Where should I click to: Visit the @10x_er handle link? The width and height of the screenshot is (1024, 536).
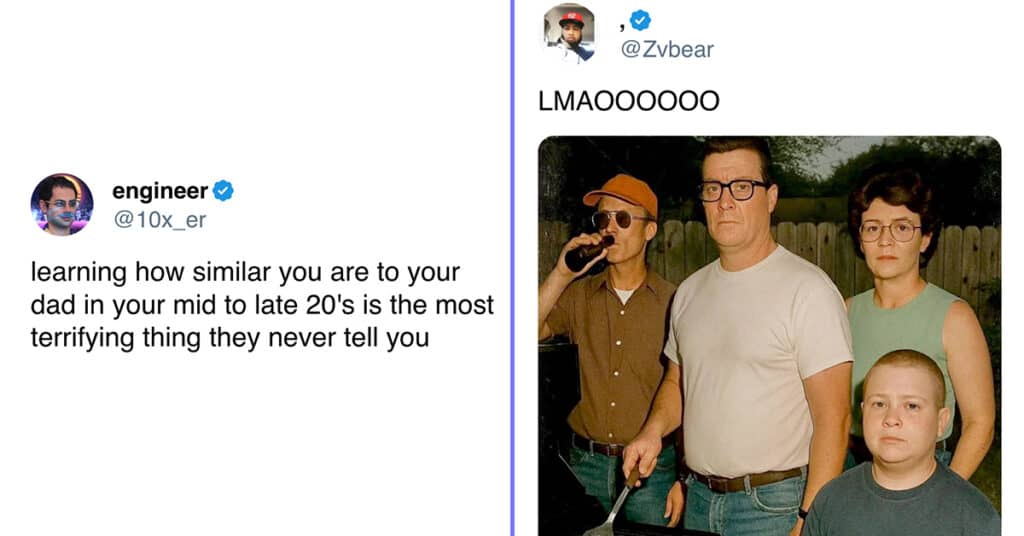[160, 220]
